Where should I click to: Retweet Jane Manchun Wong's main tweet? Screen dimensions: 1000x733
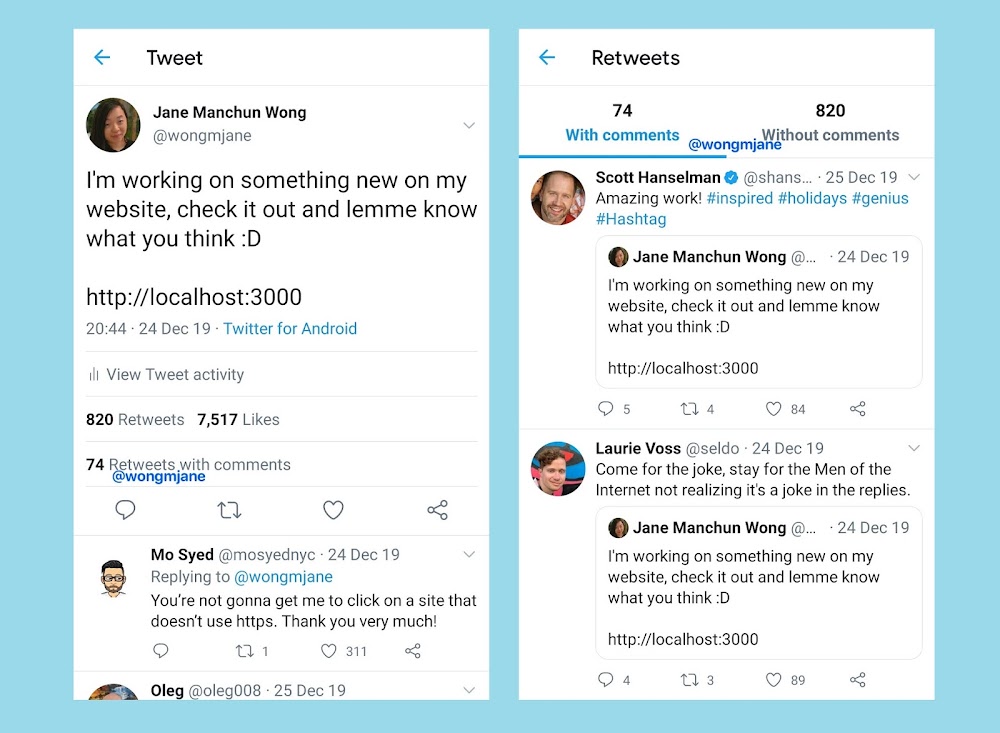point(229,510)
